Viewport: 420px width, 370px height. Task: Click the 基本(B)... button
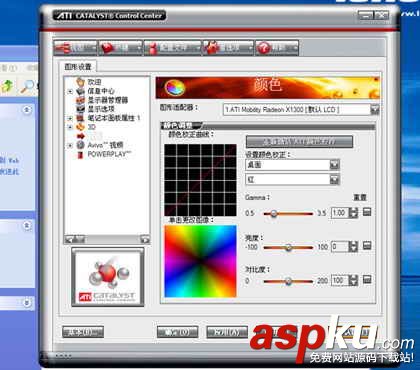83,332
